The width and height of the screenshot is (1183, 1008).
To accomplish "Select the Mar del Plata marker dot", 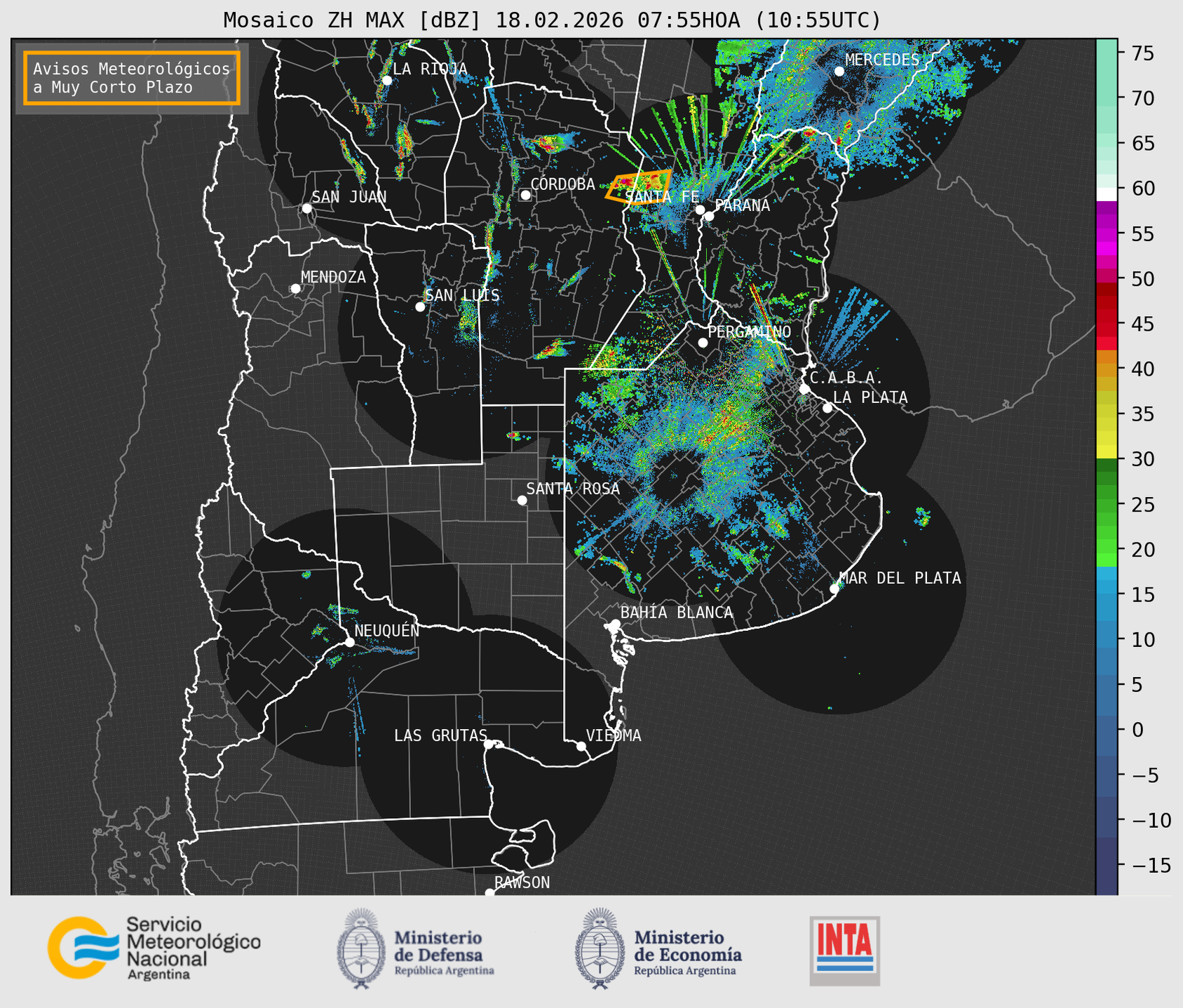I will (834, 588).
